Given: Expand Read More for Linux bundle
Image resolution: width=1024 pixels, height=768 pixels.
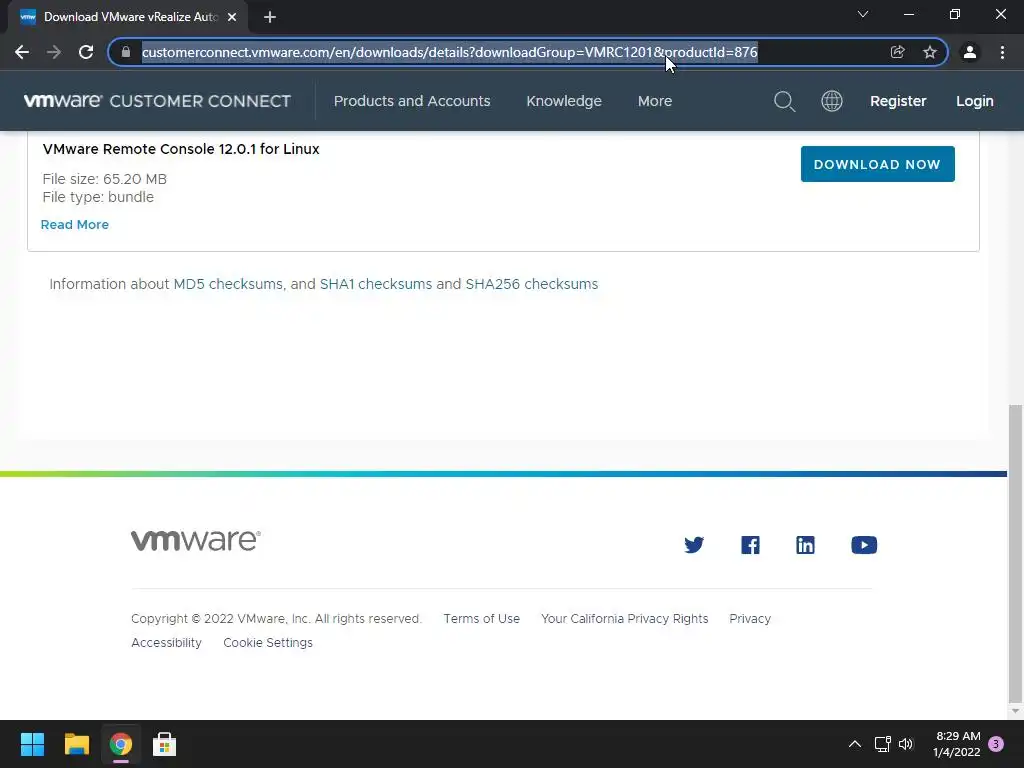Looking at the screenshot, I should (x=75, y=225).
